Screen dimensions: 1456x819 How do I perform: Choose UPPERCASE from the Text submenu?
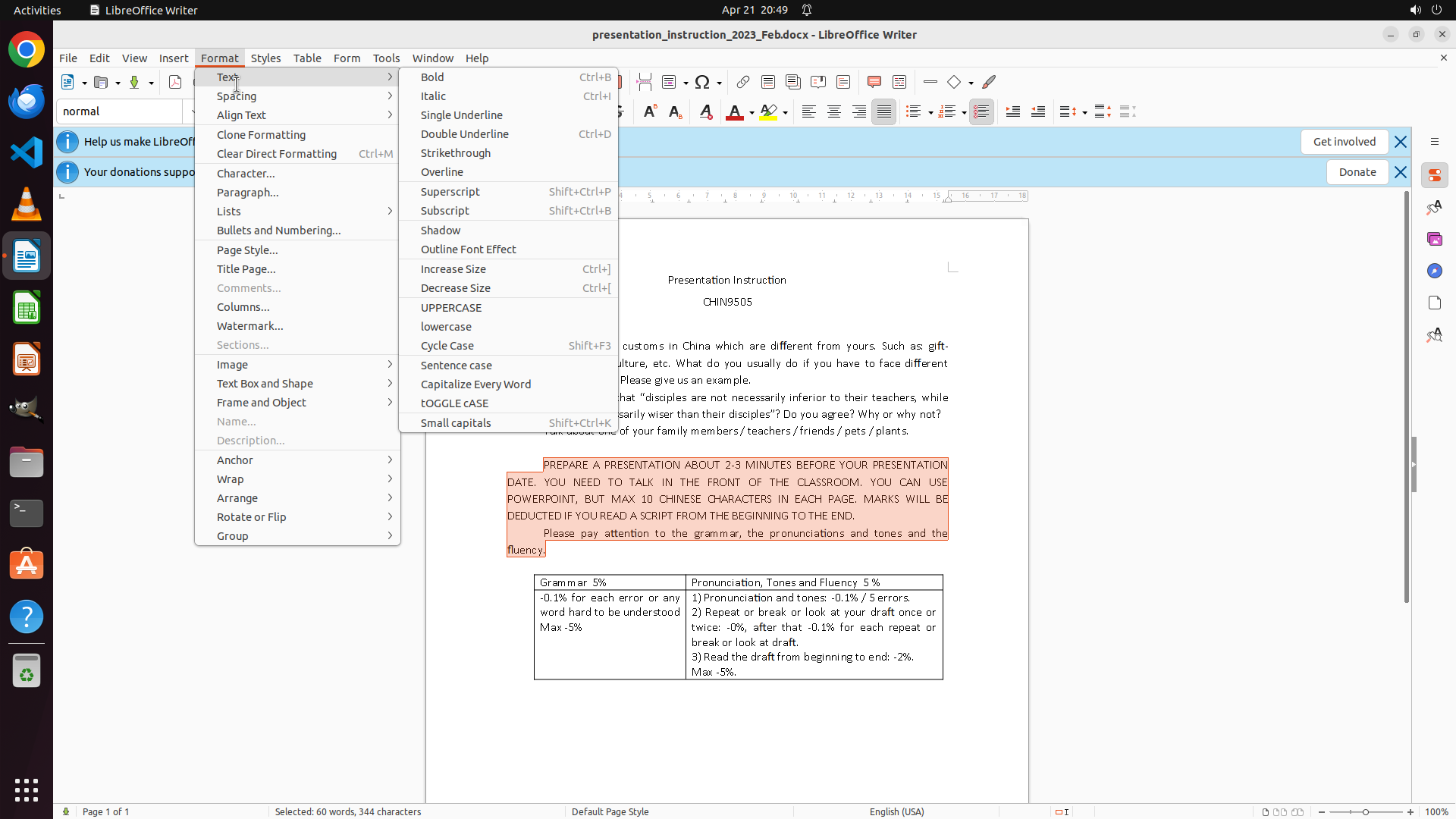coord(451,308)
